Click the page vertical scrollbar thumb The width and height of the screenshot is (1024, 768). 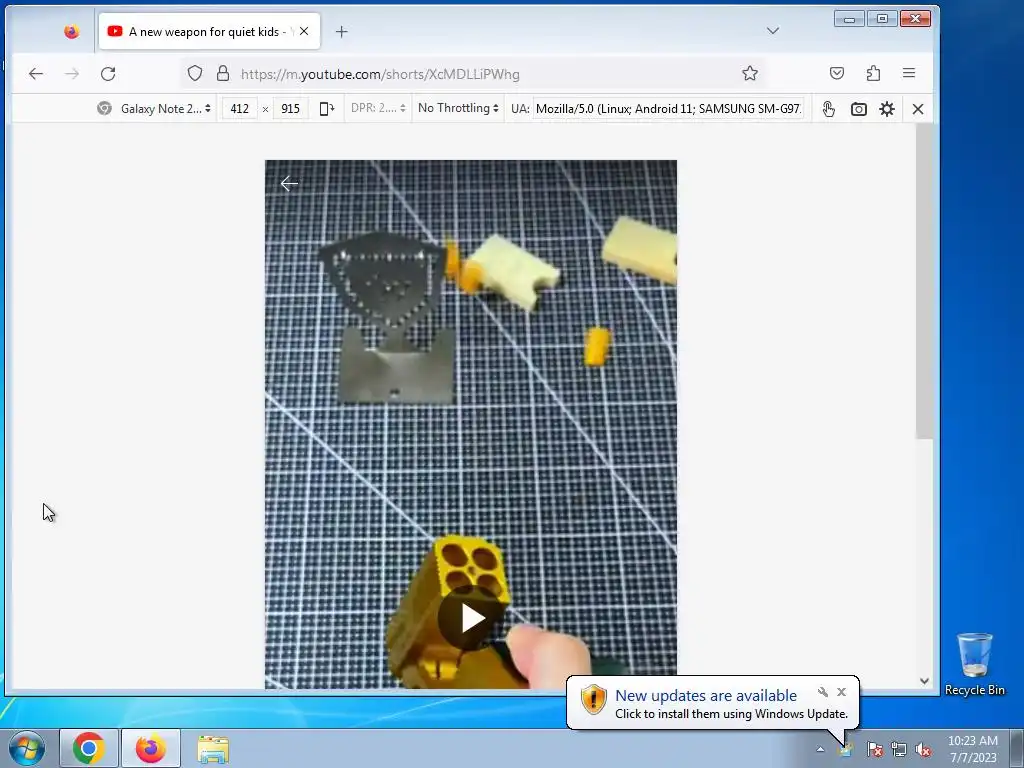tap(923, 281)
